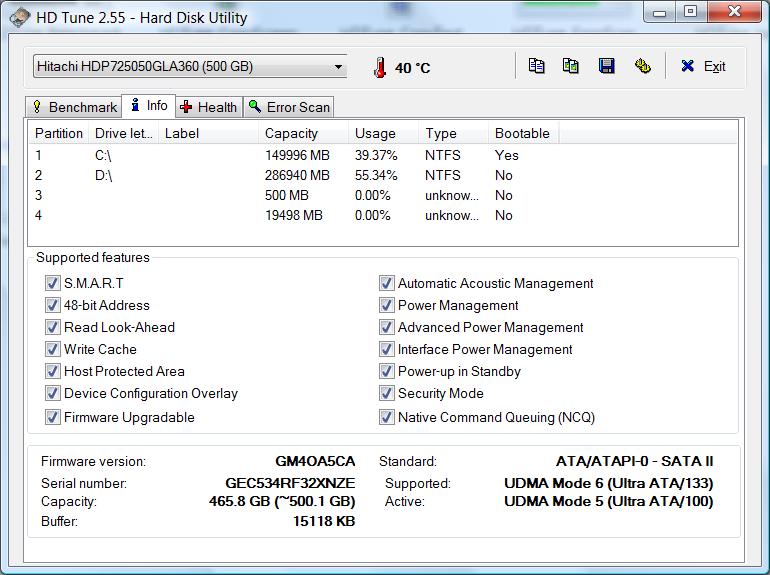Open the Health tab
The width and height of the screenshot is (770, 575).
click(x=209, y=107)
